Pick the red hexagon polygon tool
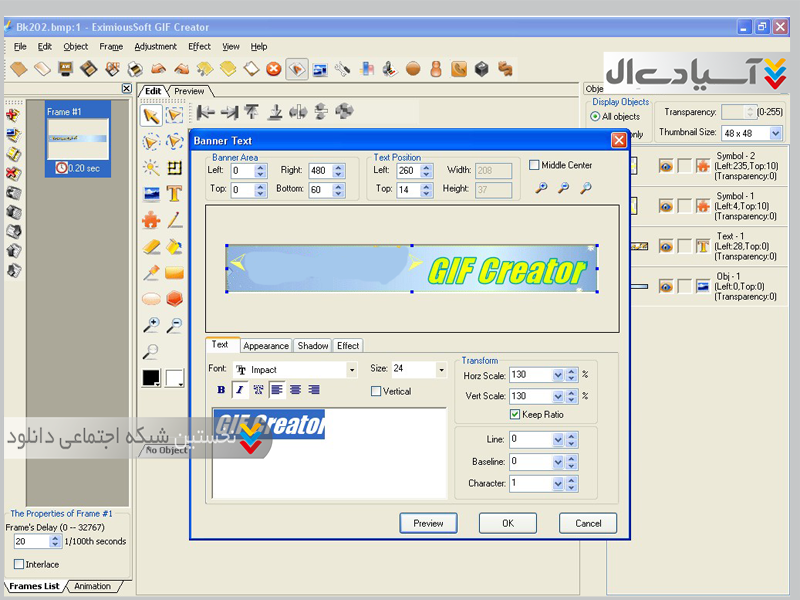The height and width of the screenshot is (600, 800). click(x=175, y=298)
